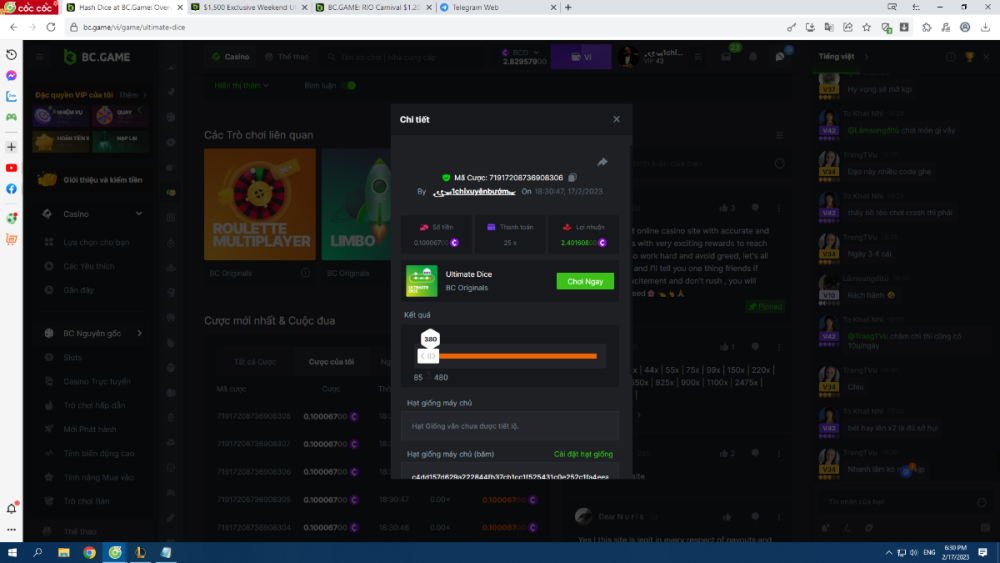This screenshot has width=1000, height=563.
Task: Open the Ví wallet button
Action: [581, 57]
